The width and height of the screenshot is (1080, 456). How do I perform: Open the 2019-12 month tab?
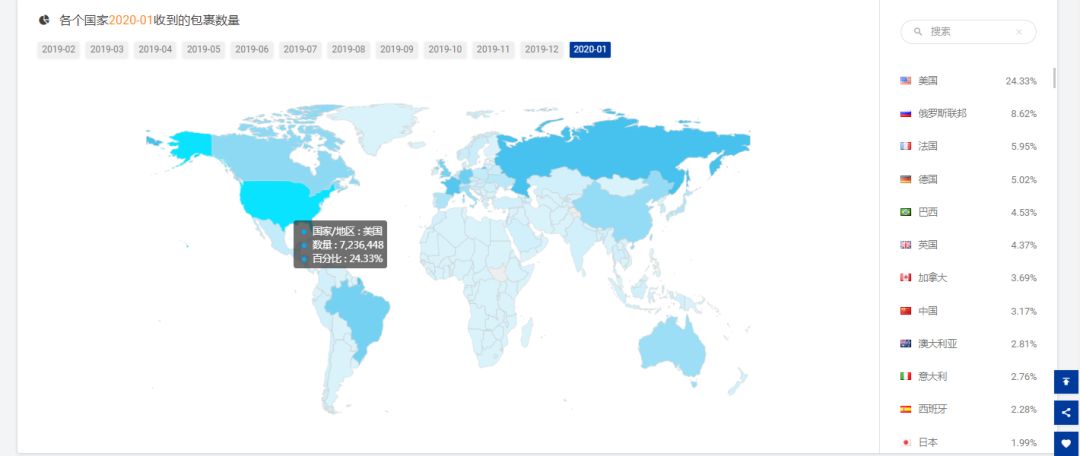pos(541,49)
